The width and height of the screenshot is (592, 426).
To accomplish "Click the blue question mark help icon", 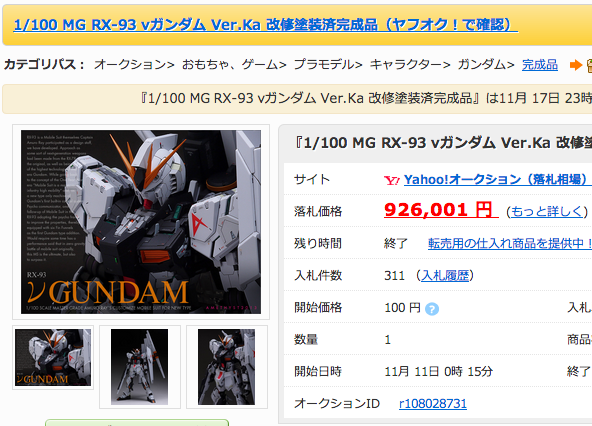I will click(432, 309).
